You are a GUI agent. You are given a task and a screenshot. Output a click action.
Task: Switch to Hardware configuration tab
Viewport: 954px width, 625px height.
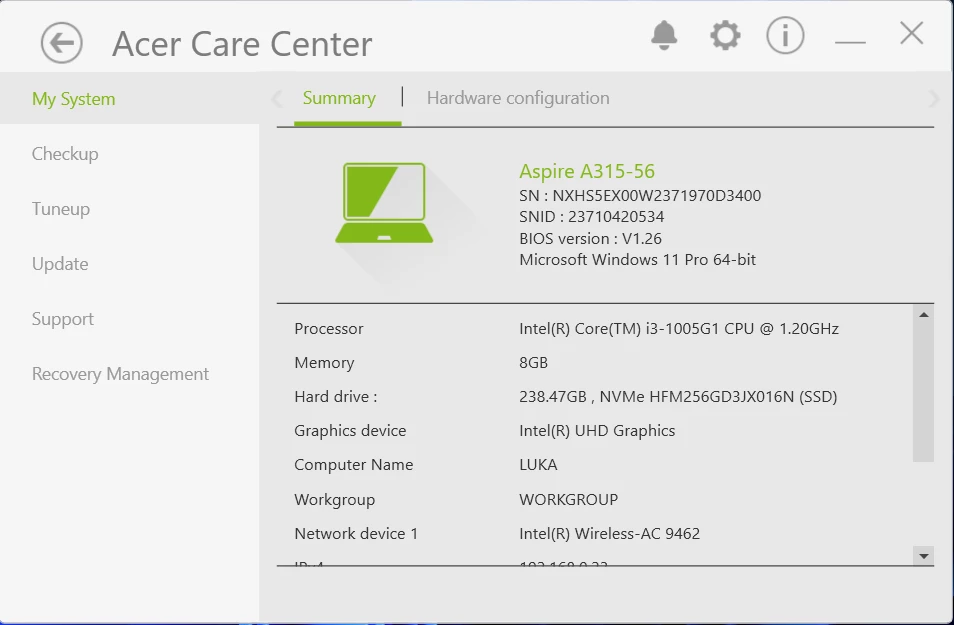518,98
